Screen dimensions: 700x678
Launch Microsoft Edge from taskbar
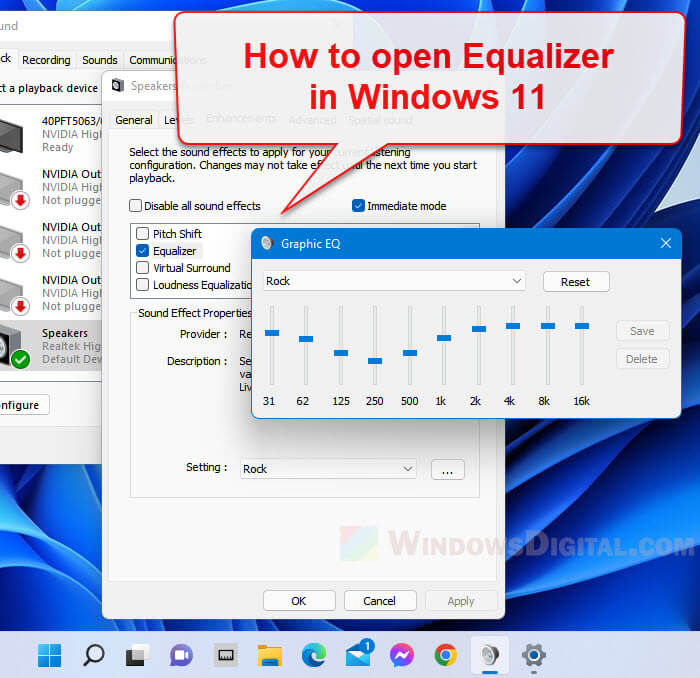pos(313,655)
